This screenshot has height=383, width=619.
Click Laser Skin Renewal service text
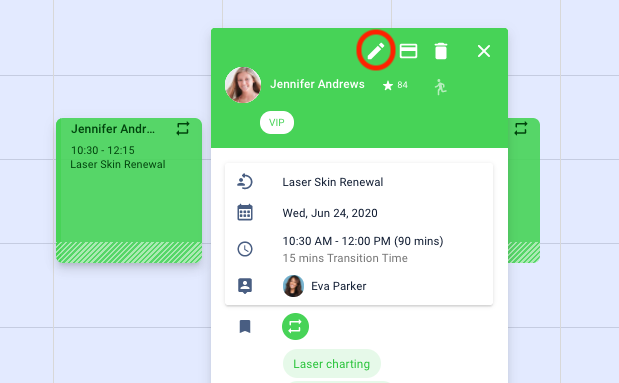(332, 182)
